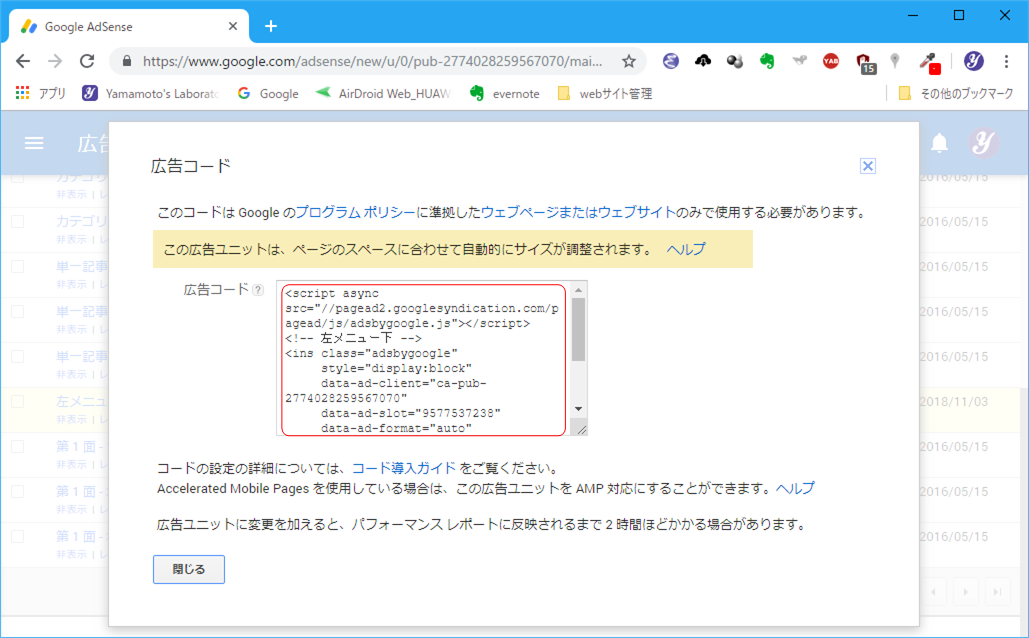This screenshot has height=638, width=1029.
Task: Open the webサイト管理 bookmark folder
Action: (x=605, y=93)
